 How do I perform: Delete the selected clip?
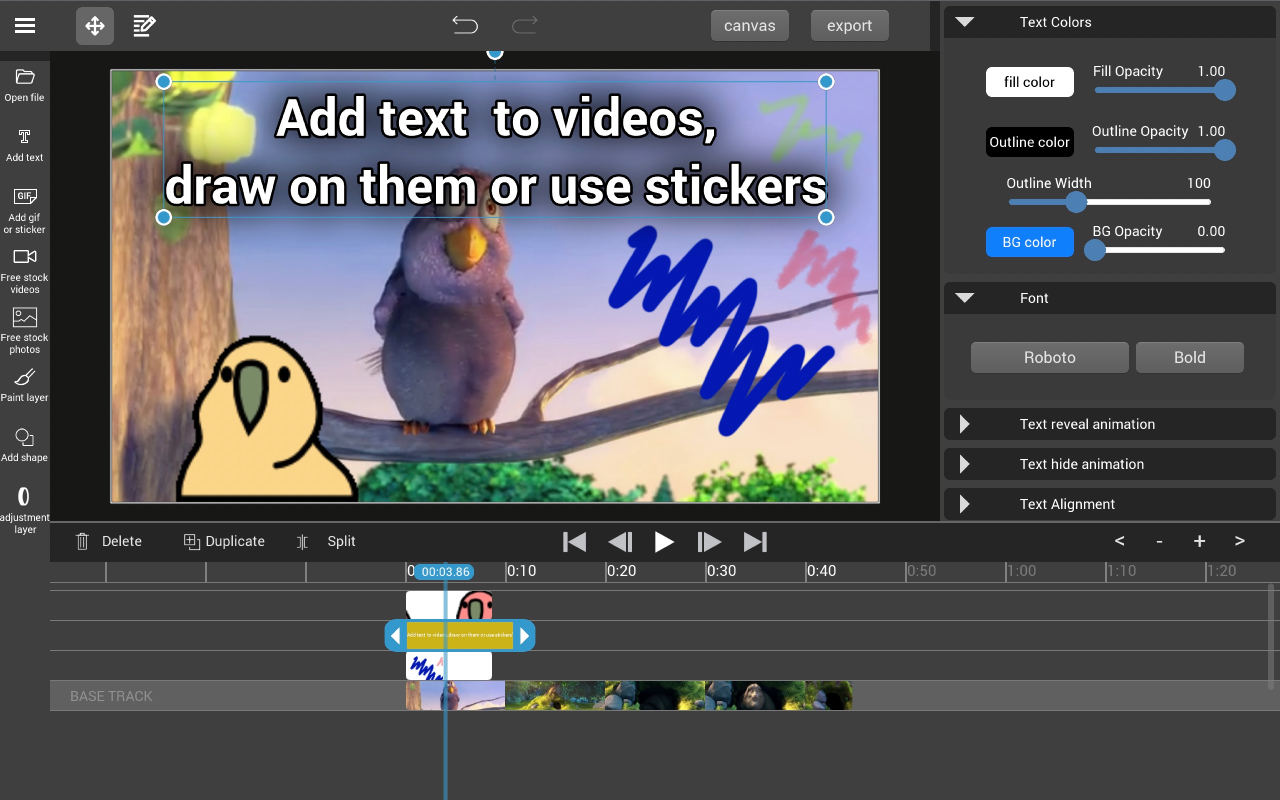[109, 541]
